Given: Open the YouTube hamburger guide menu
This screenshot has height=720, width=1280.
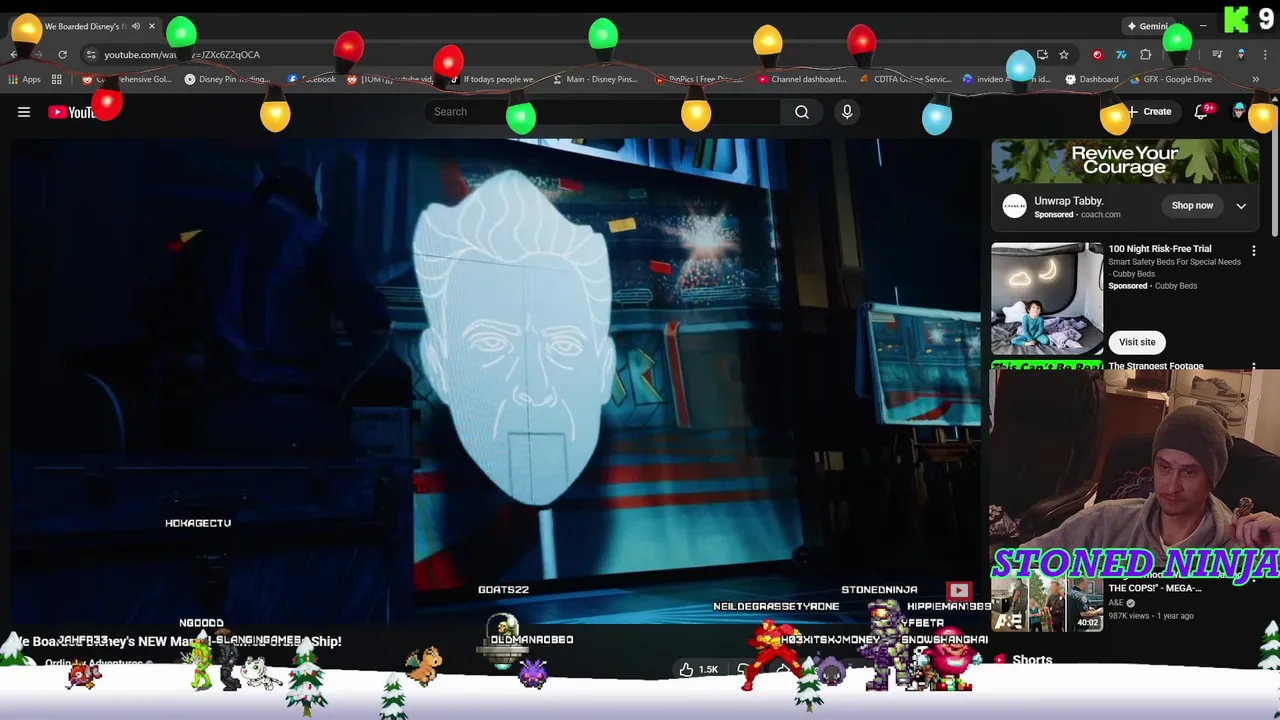Looking at the screenshot, I should tap(24, 112).
